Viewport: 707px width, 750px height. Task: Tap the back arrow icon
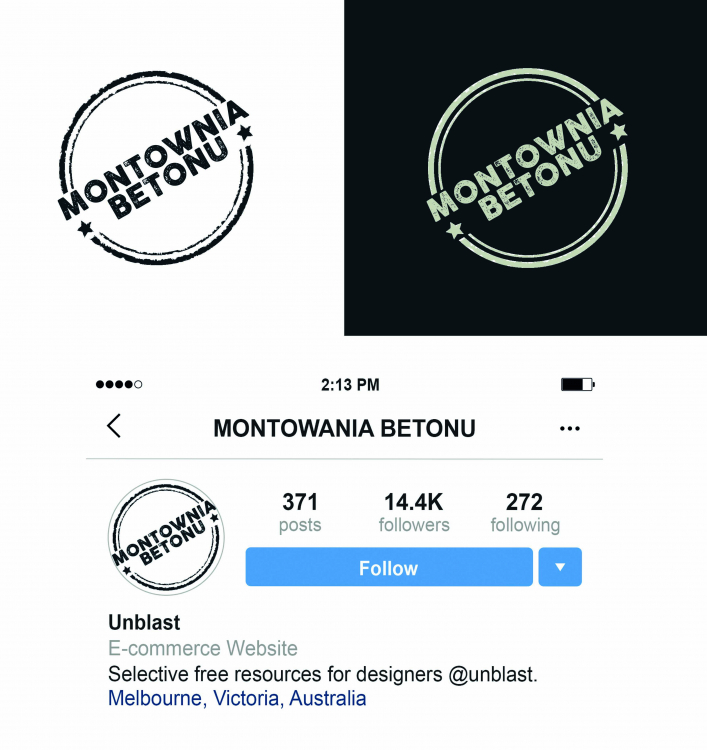point(114,426)
